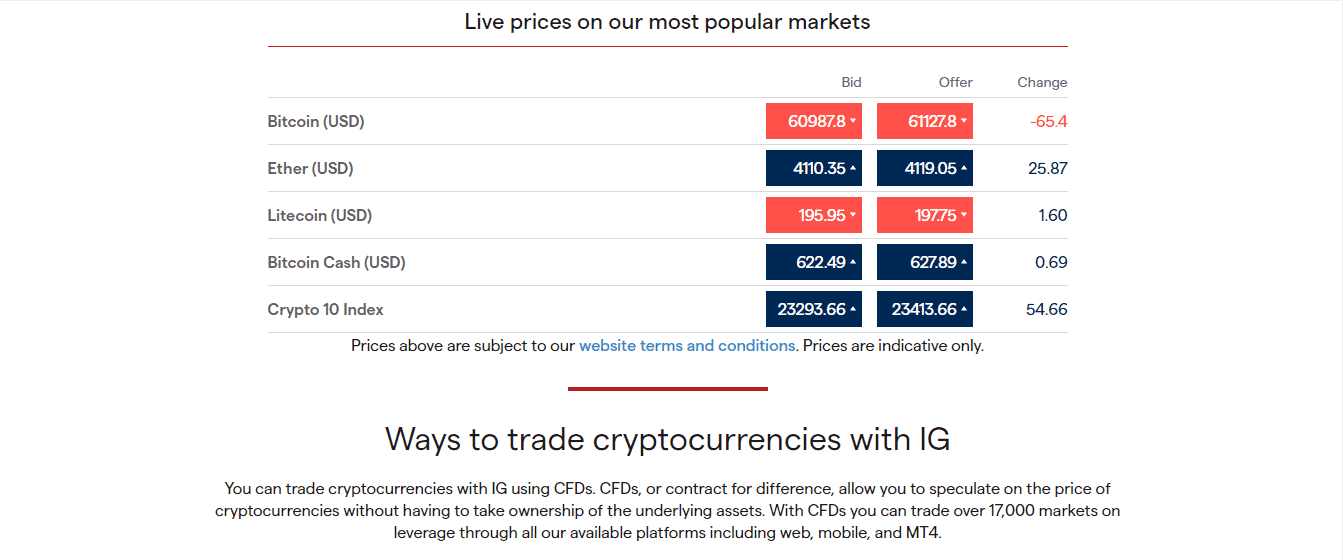Open the Bitcoin Cash (USD) market row

668,262
